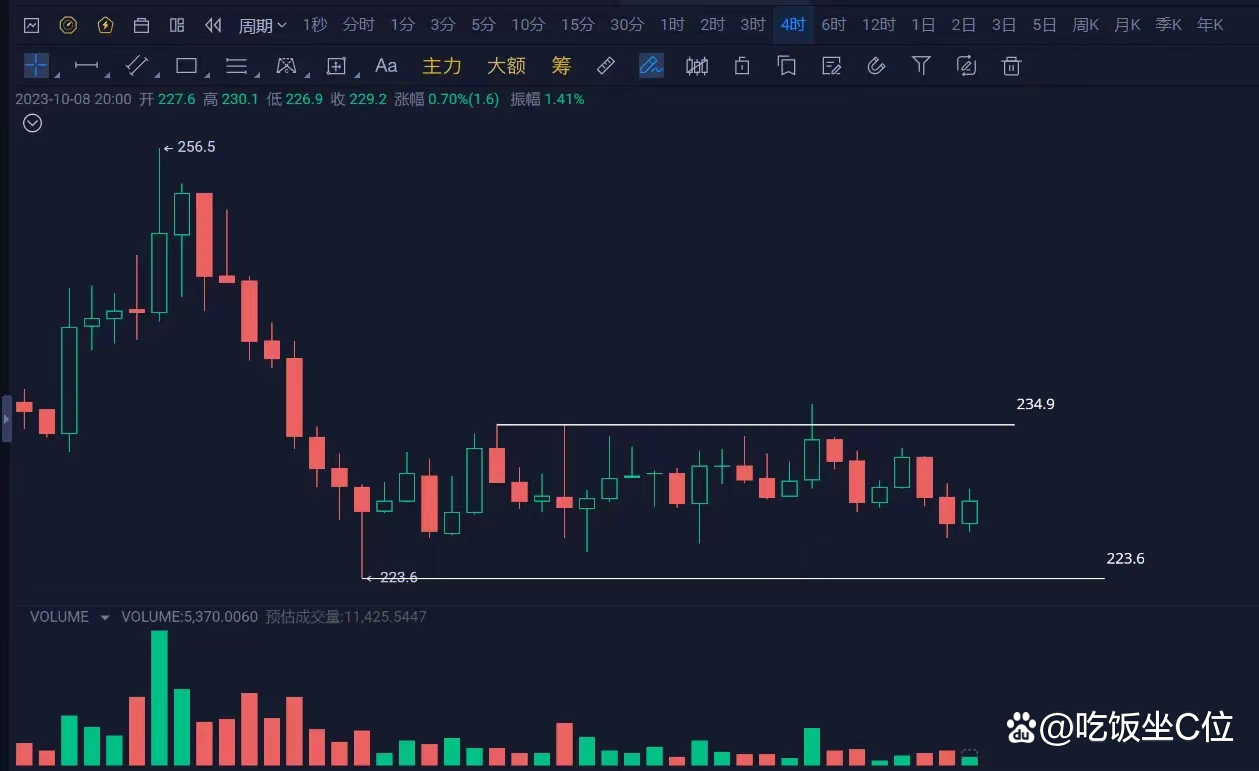Select the horizontal measure line tool
The image size is (1259, 771).
tap(87, 66)
